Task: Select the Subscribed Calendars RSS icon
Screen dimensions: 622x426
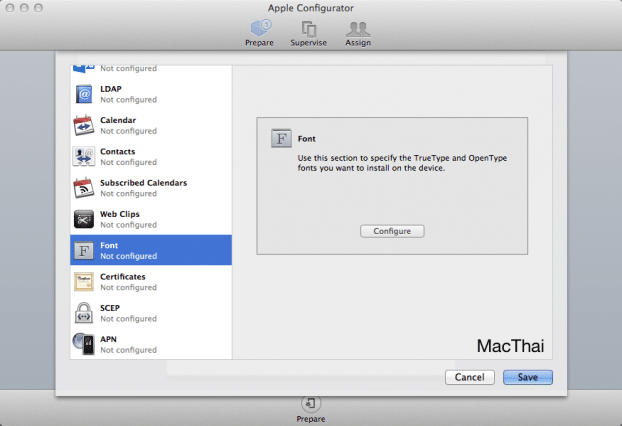Action: [84, 188]
